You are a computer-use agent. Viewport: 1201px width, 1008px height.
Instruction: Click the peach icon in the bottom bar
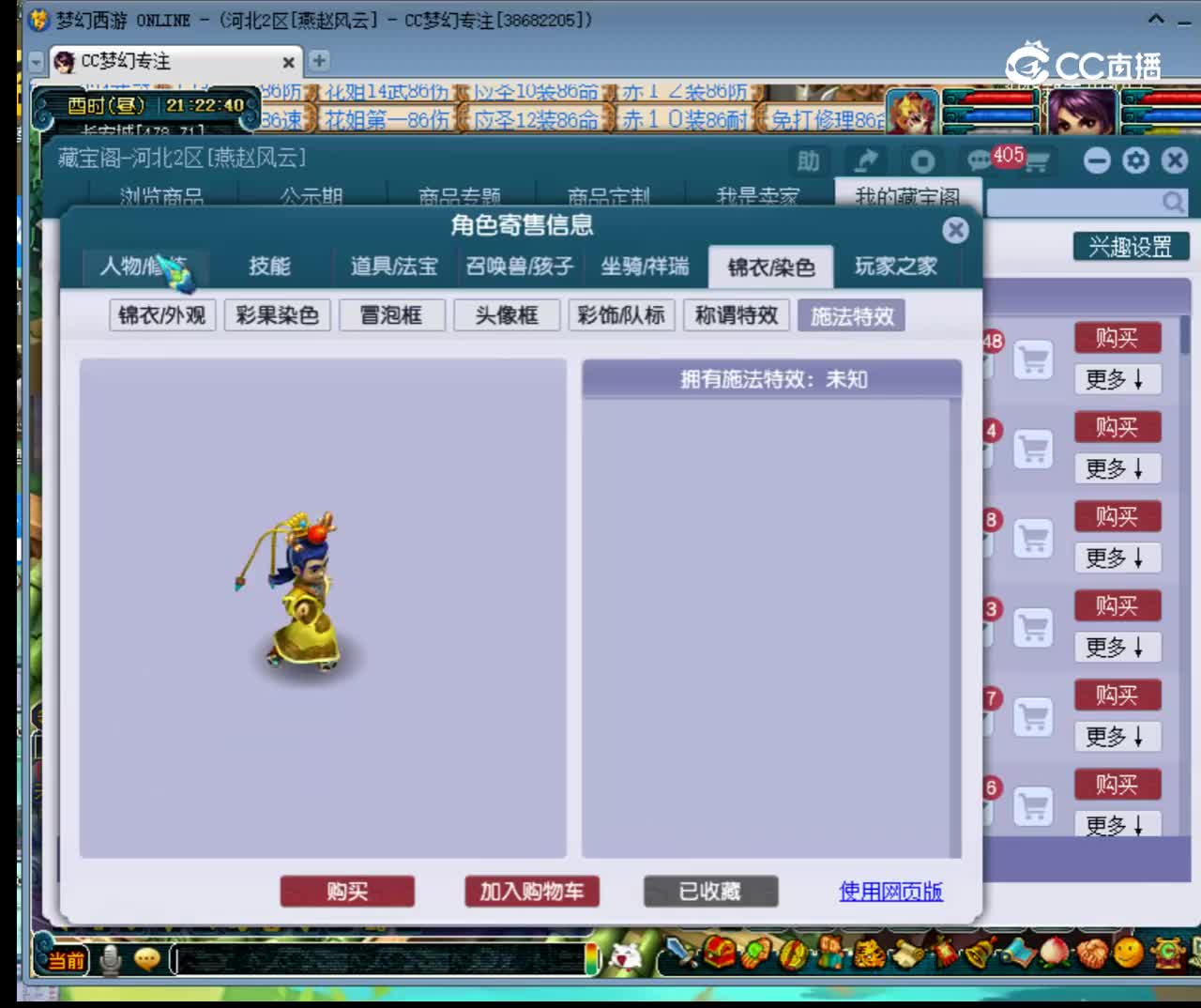point(1055,954)
